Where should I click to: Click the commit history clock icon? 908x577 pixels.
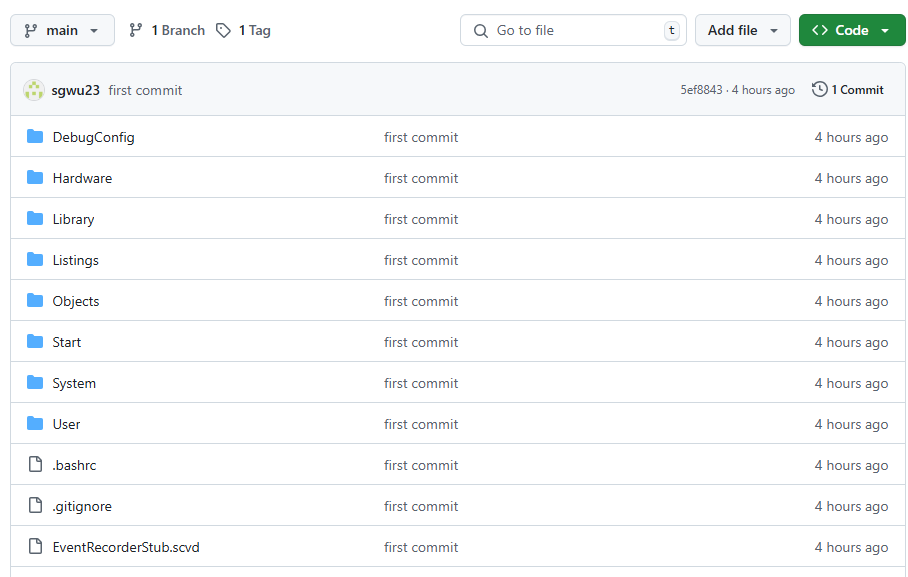click(x=819, y=89)
